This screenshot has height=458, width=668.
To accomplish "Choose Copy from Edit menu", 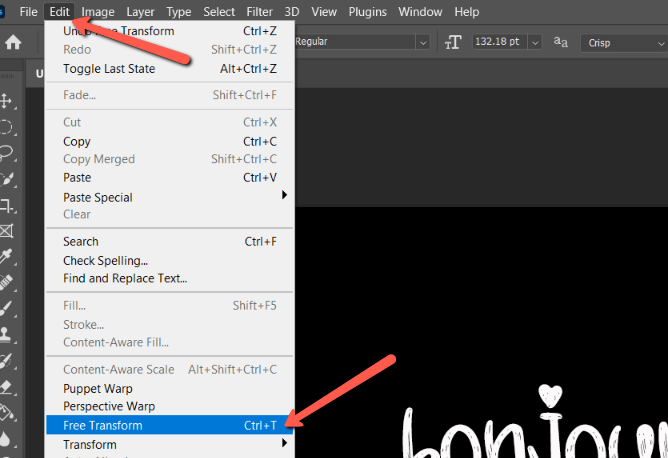I will click(x=170, y=141).
